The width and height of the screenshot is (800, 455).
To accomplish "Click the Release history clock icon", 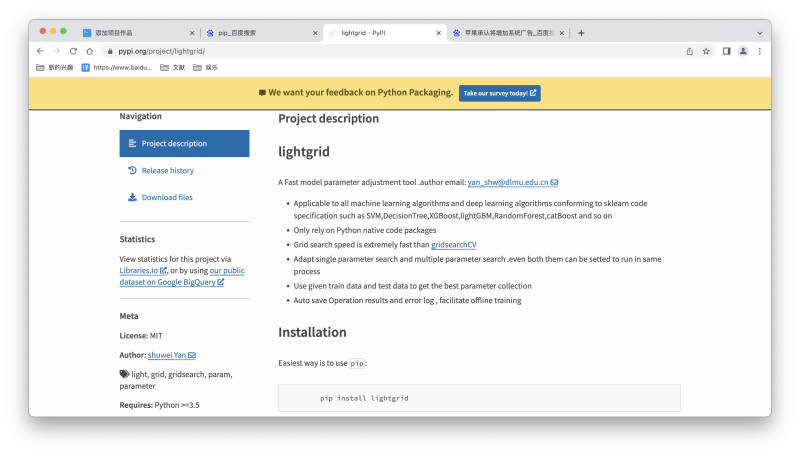I will click(132, 170).
